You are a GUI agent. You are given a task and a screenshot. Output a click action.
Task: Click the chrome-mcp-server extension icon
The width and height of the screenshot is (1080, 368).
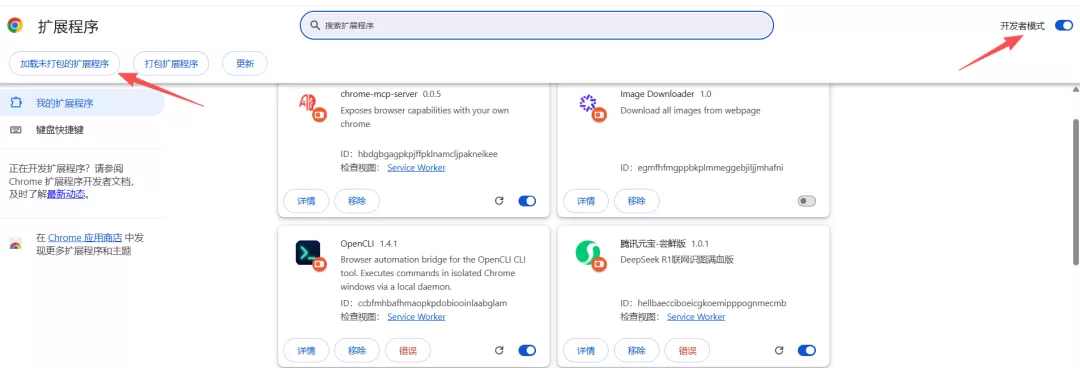(311, 108)
